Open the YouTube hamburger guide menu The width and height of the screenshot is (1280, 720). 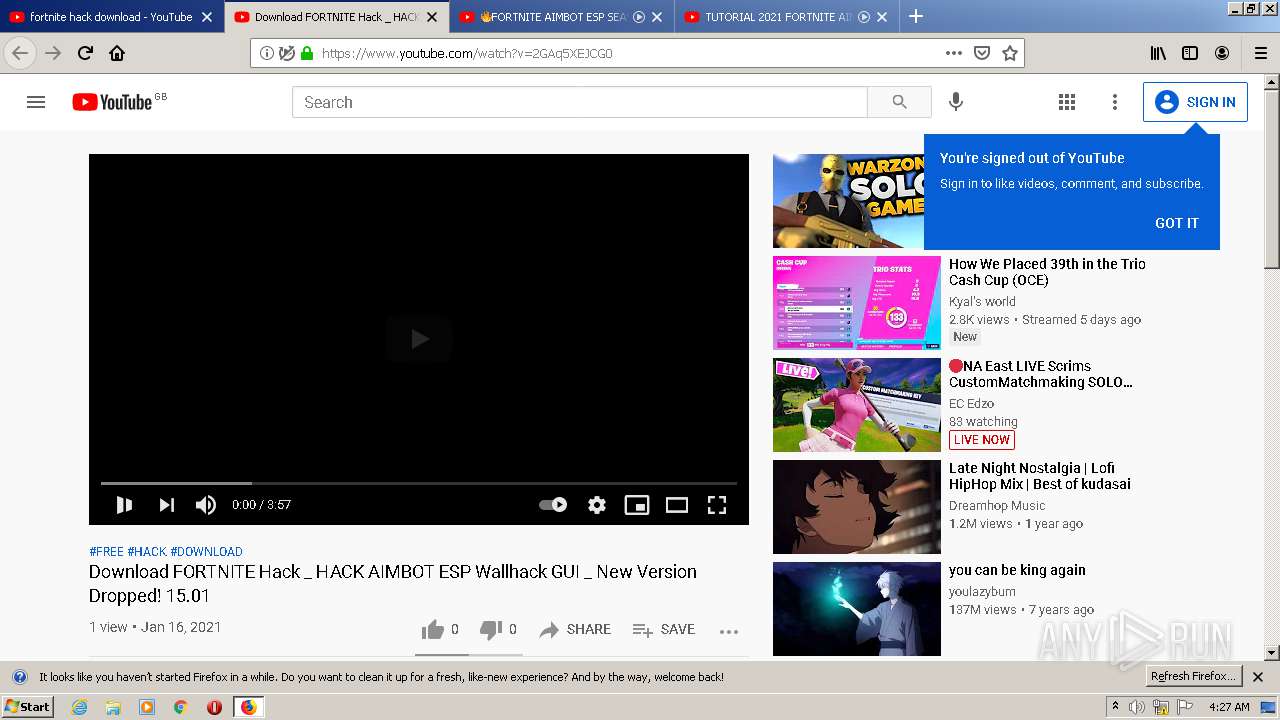(36, 102)
